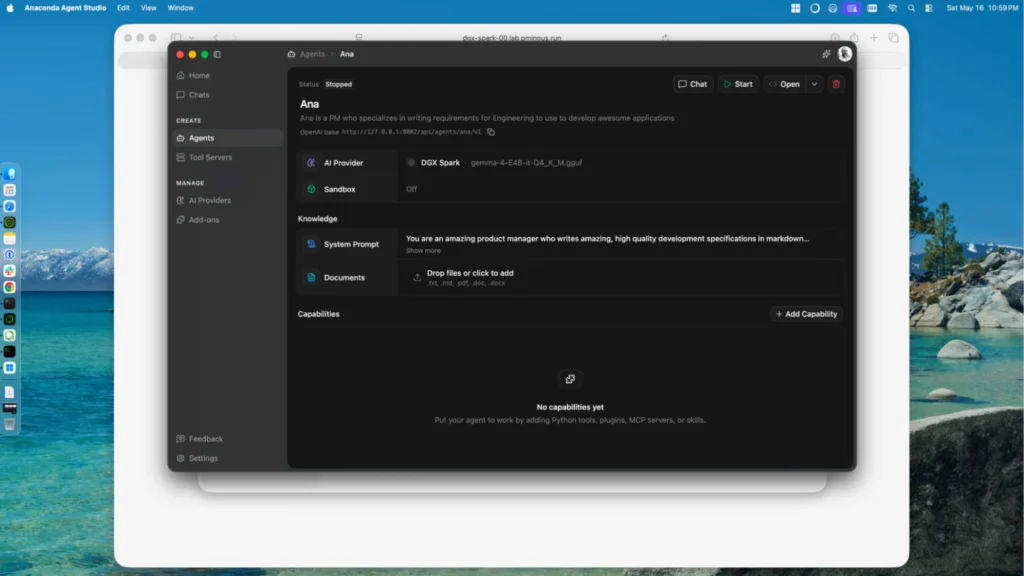Image resolution: width=1024 pixels, height=576 pixels.
Task: Click the Wi-Fi menu bar icon
Action: pos(892,8)
